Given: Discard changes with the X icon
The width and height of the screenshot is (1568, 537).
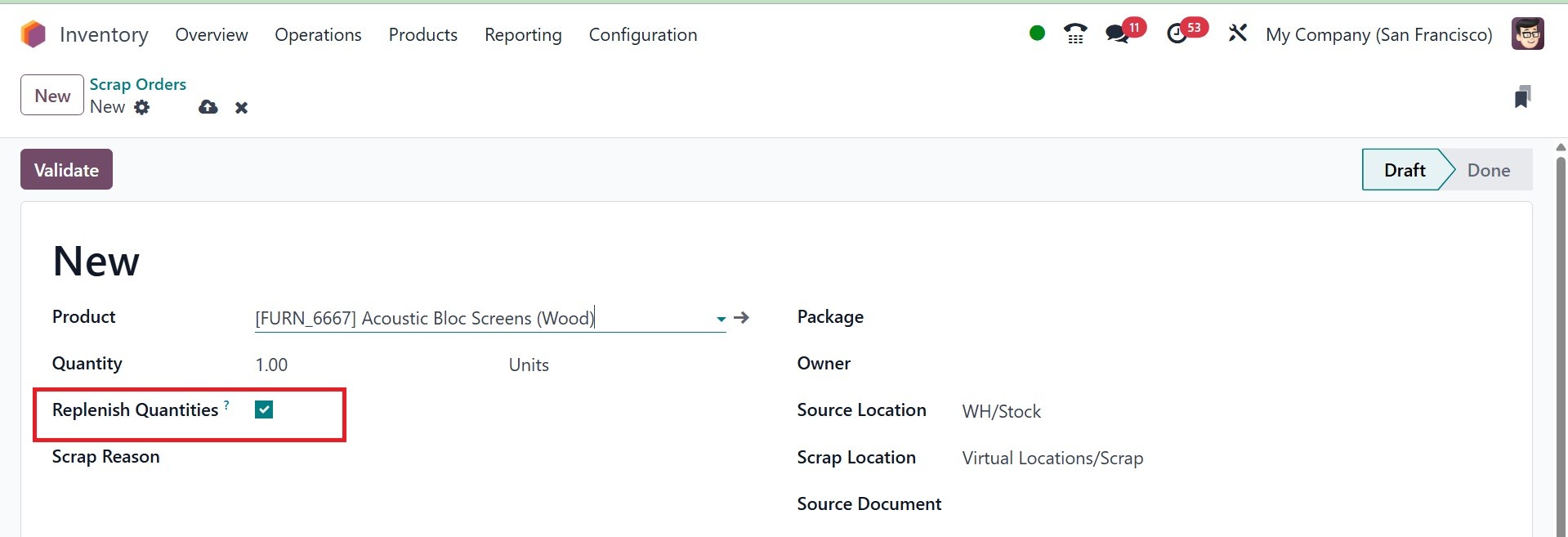Looking at the screenshot, I should tap(241, 108).
